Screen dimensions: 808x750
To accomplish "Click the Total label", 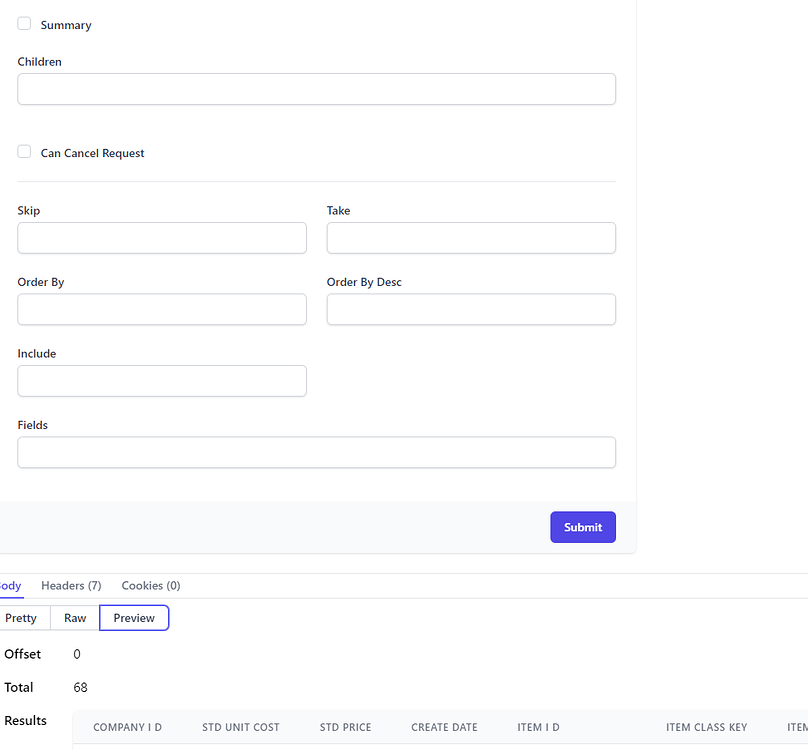I will [19, 688].
